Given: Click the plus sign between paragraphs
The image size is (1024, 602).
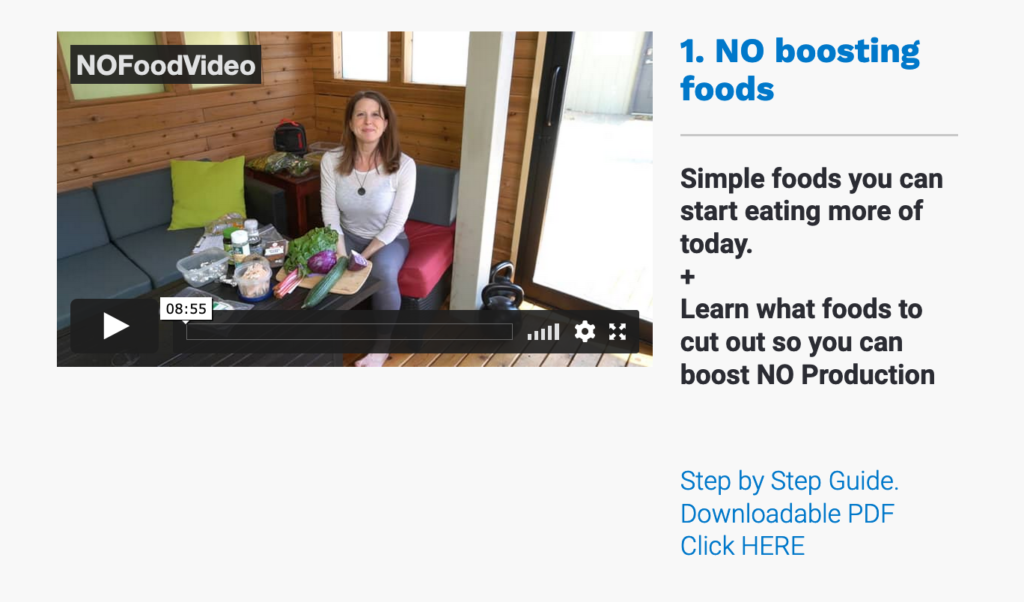Looking at the screenshot, I should tap(687, 277).
